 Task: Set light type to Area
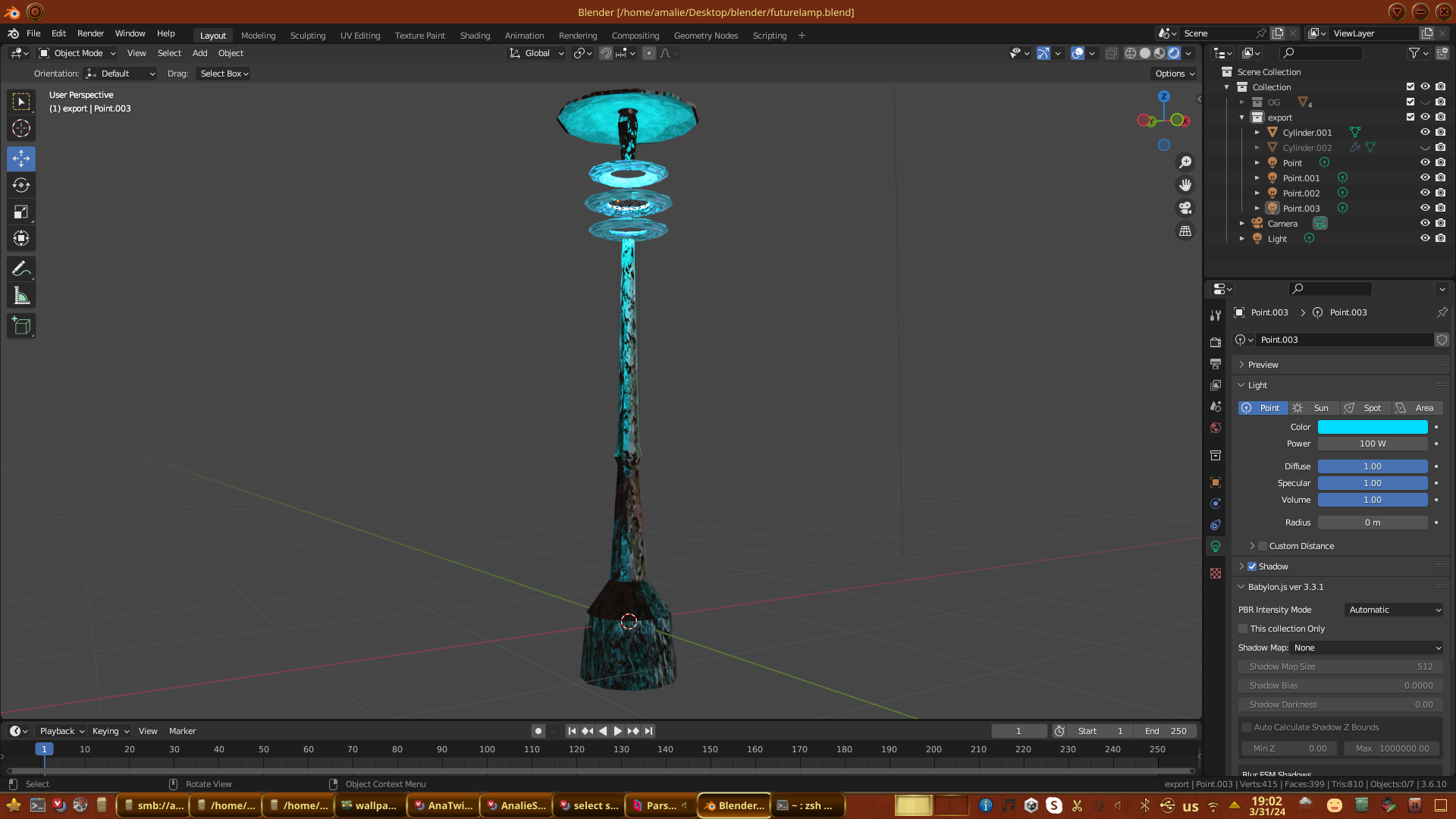pos(1417,408)
